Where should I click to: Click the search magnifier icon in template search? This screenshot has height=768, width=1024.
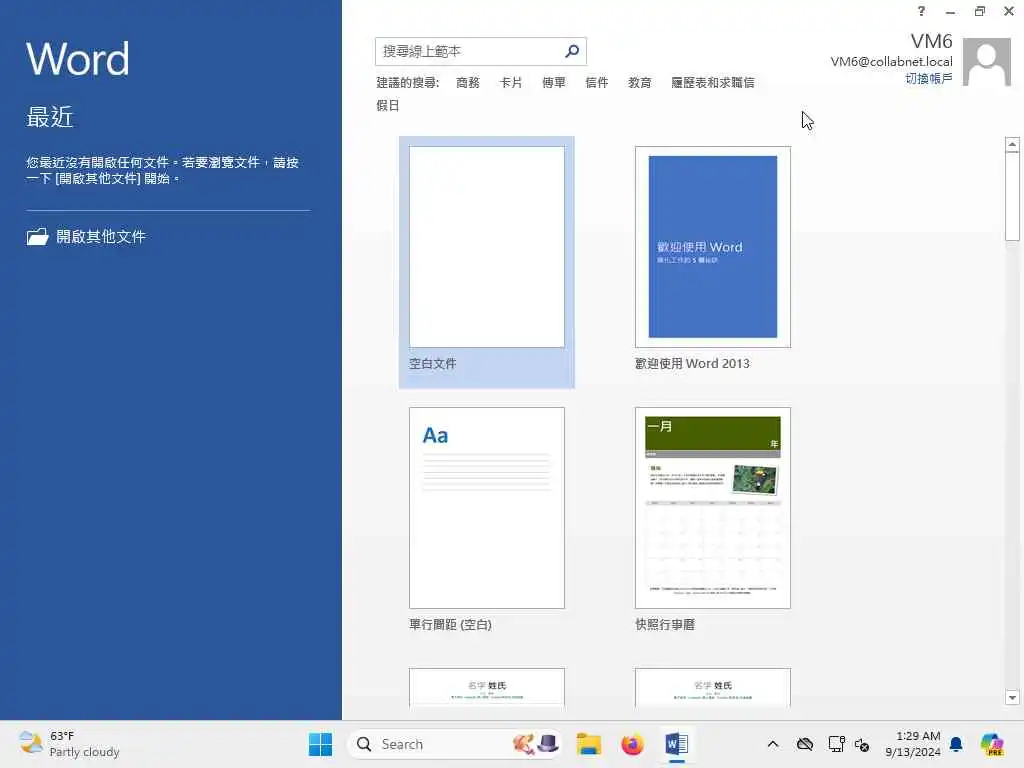[x=572, y=51]
